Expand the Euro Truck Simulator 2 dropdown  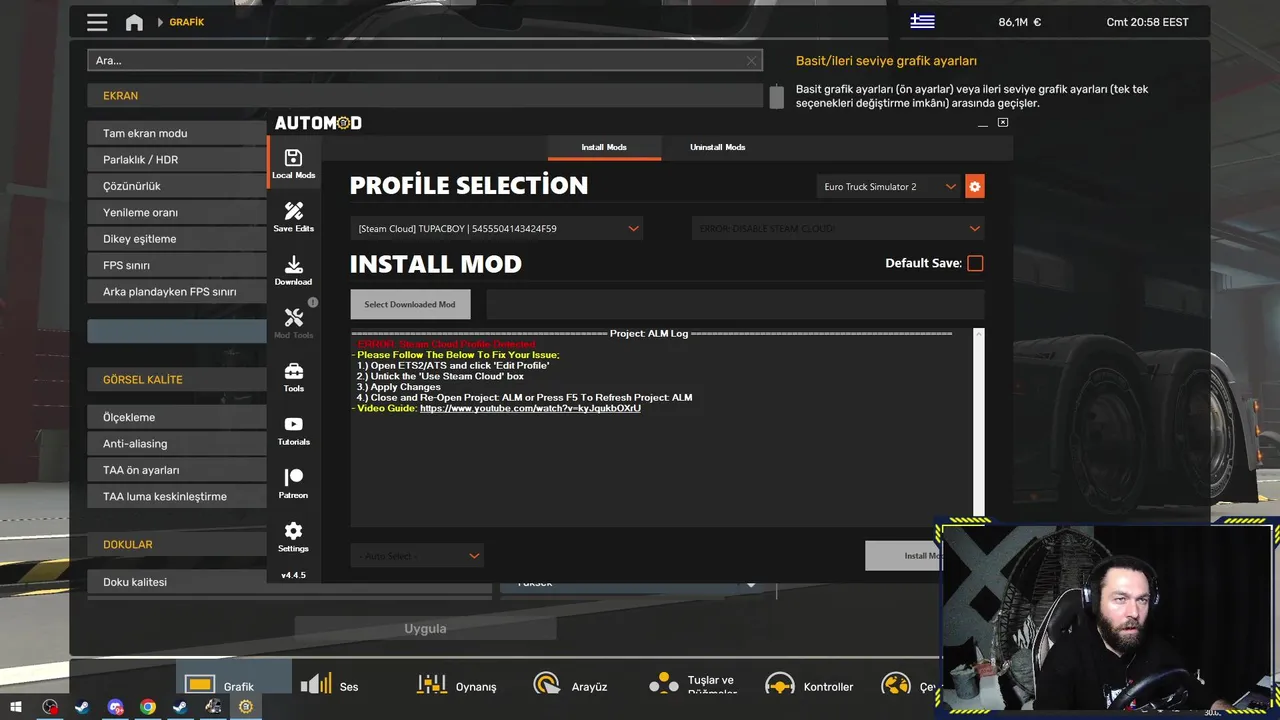(888, 187)
